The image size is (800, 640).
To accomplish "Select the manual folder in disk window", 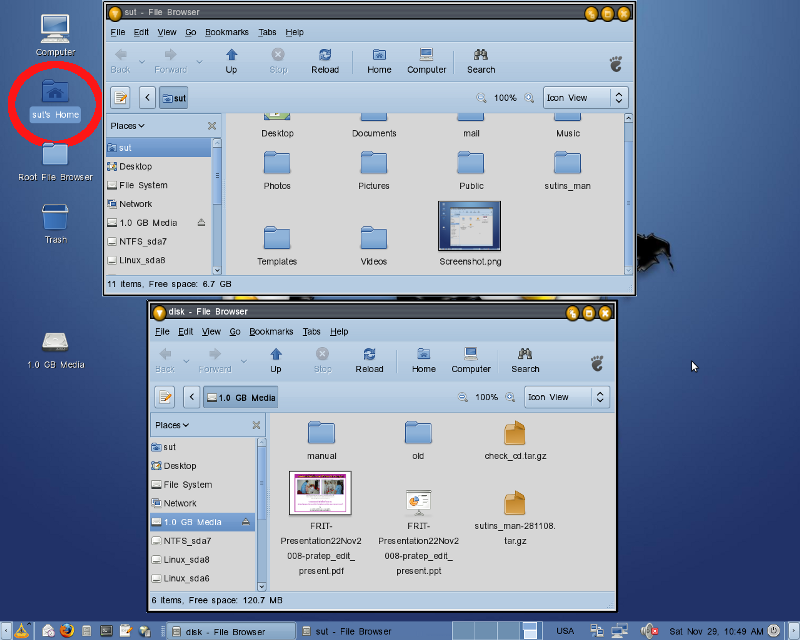I will [x=321, y=433].
